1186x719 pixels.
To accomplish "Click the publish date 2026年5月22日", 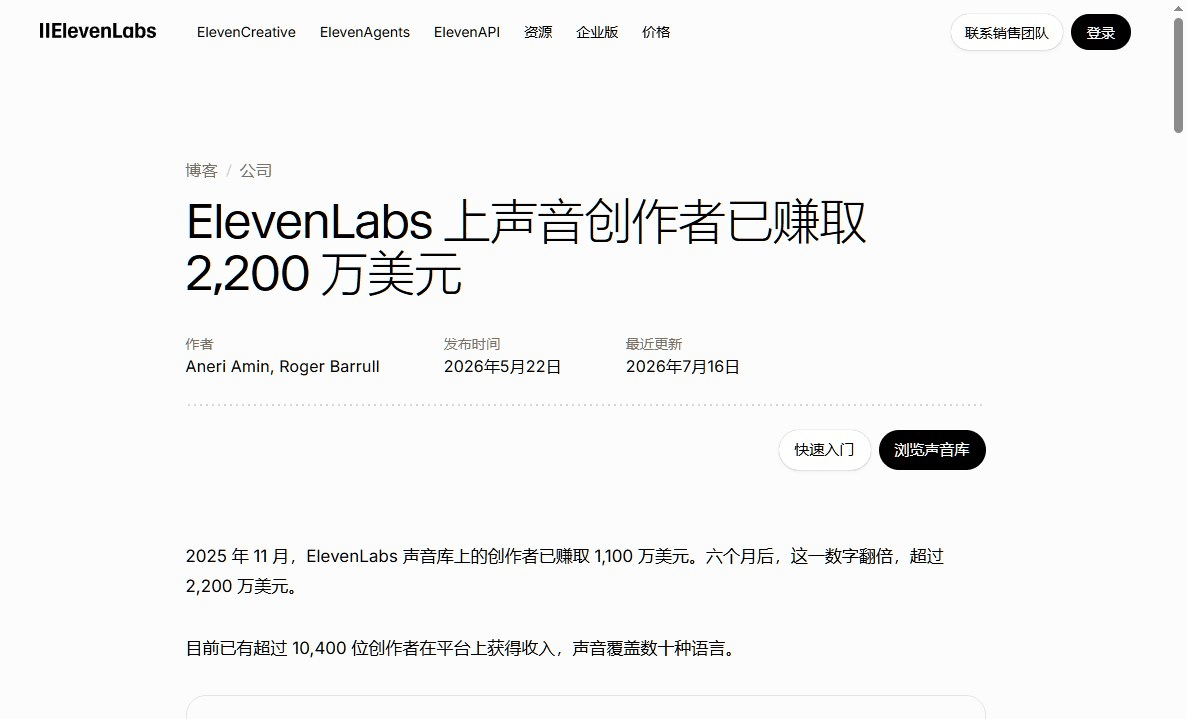I will tap(502, 367).
